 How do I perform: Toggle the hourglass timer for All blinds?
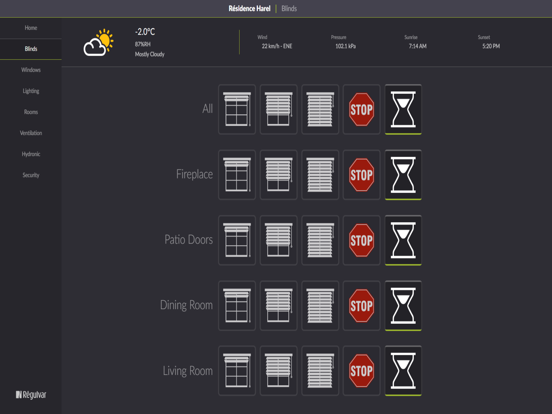click(403, 109)
